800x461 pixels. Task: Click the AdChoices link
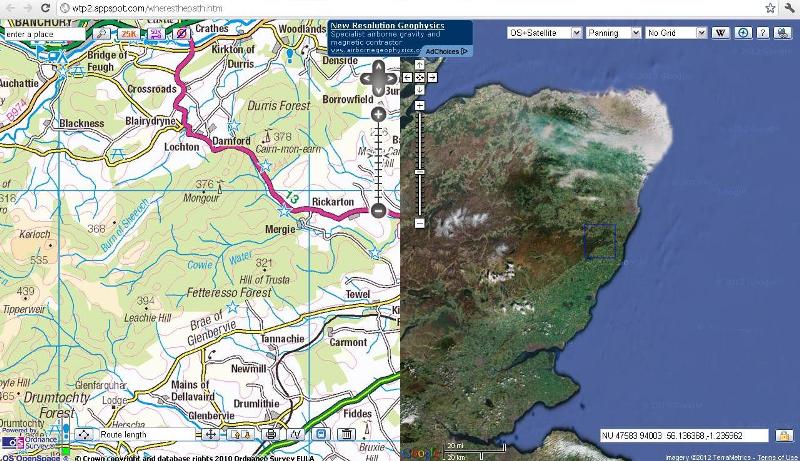point(446,51)
